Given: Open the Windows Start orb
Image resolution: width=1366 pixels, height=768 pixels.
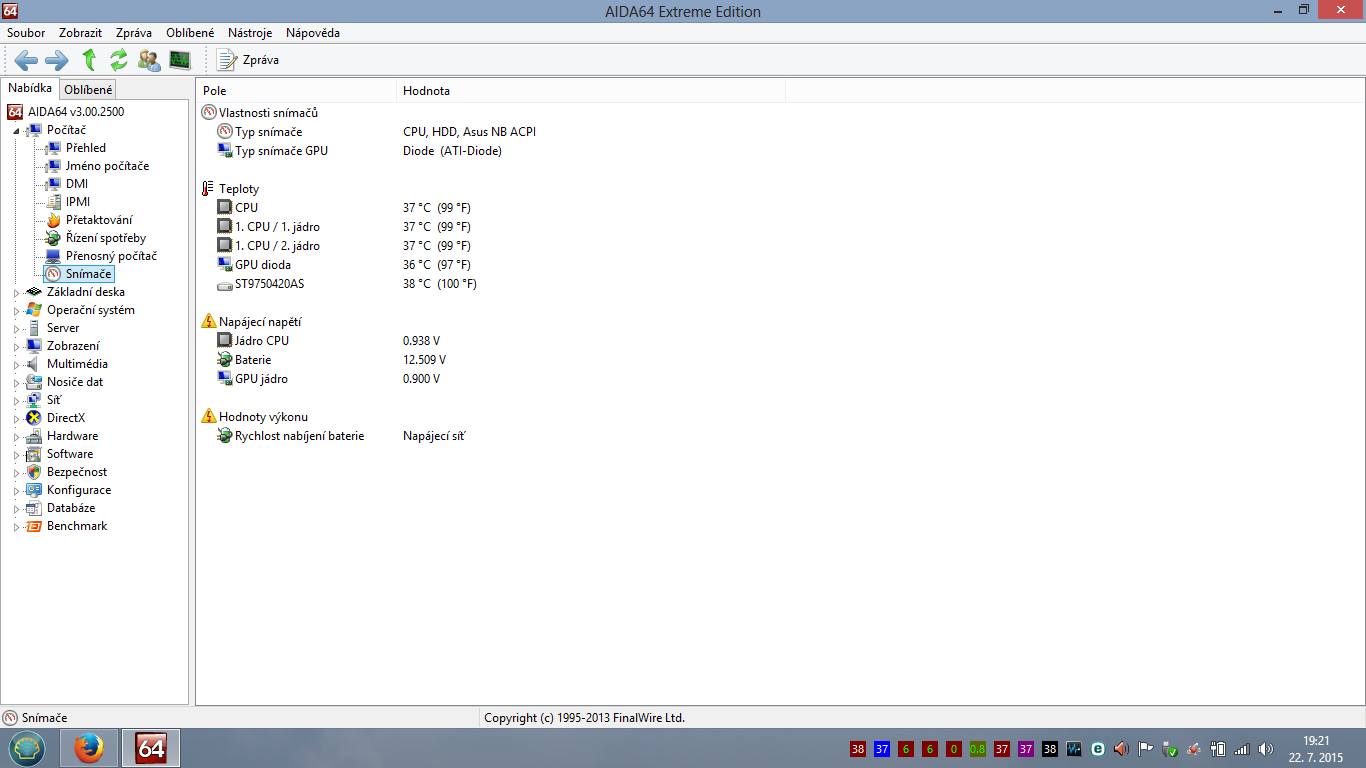Looking at the screenshot, I should (x=27, y=748).
